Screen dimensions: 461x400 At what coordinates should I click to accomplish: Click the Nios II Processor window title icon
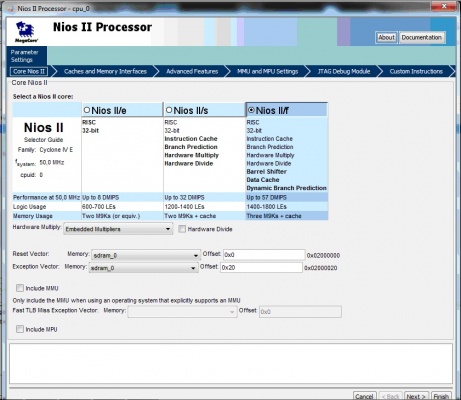pos(12,9)
